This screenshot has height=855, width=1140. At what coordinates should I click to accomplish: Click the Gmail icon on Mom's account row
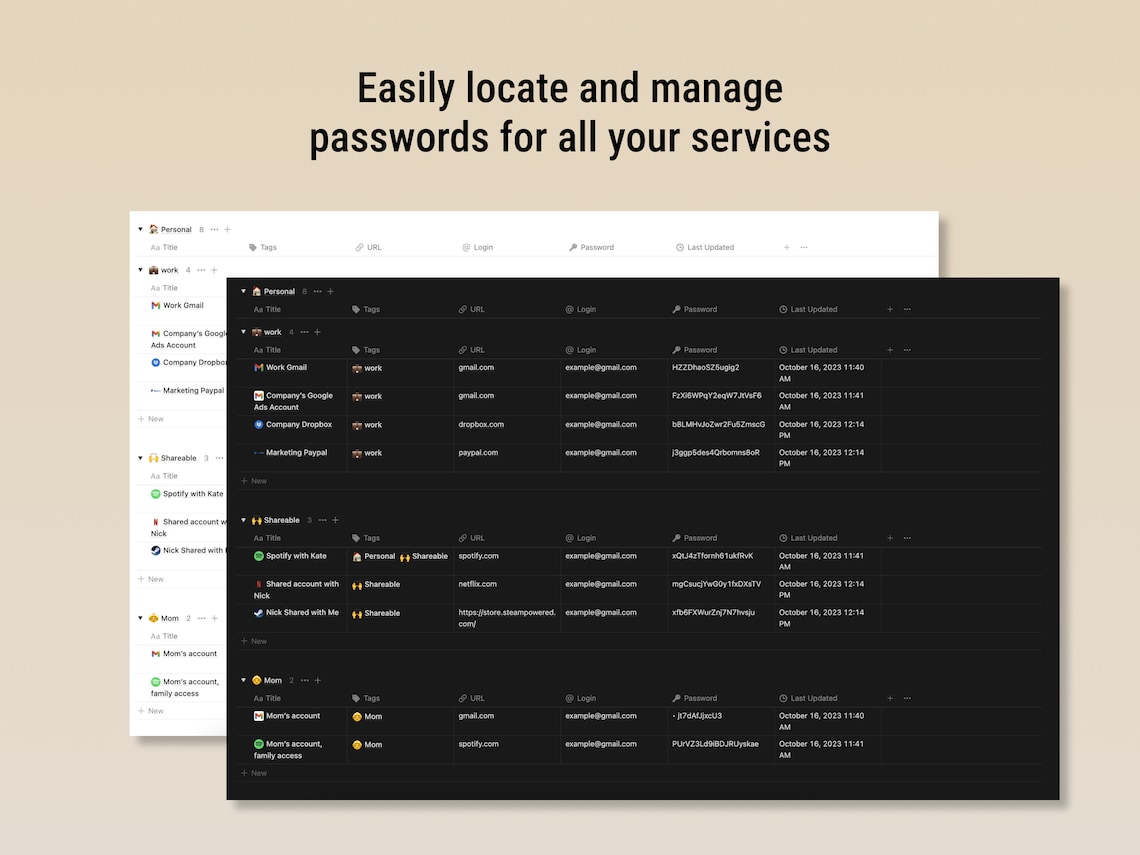[259, 716]
